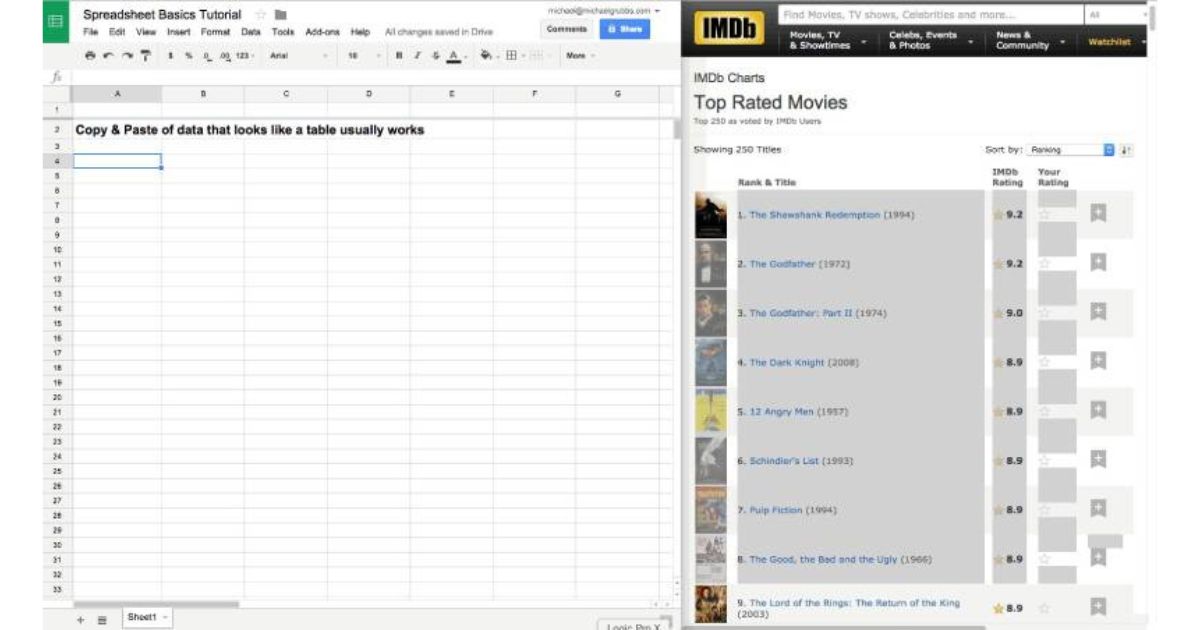Image resolution: width=1200 pixels, height=630 pixels.
Task: Open The Dark Knight movie link
Action: point(787,362)
